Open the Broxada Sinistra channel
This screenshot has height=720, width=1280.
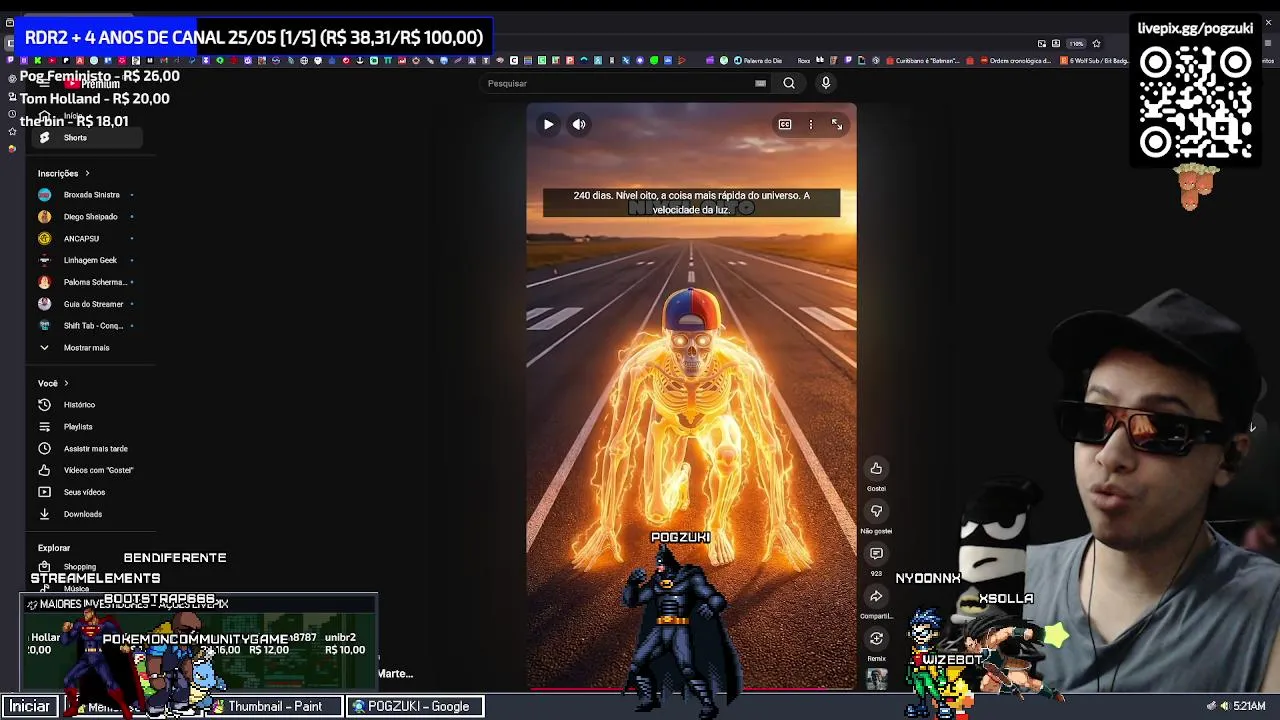[x=89, y=195]
